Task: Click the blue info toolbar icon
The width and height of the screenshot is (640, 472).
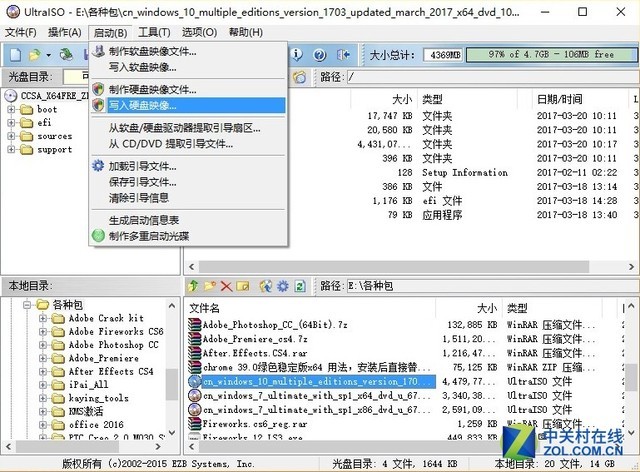Action: pos(297,54)
